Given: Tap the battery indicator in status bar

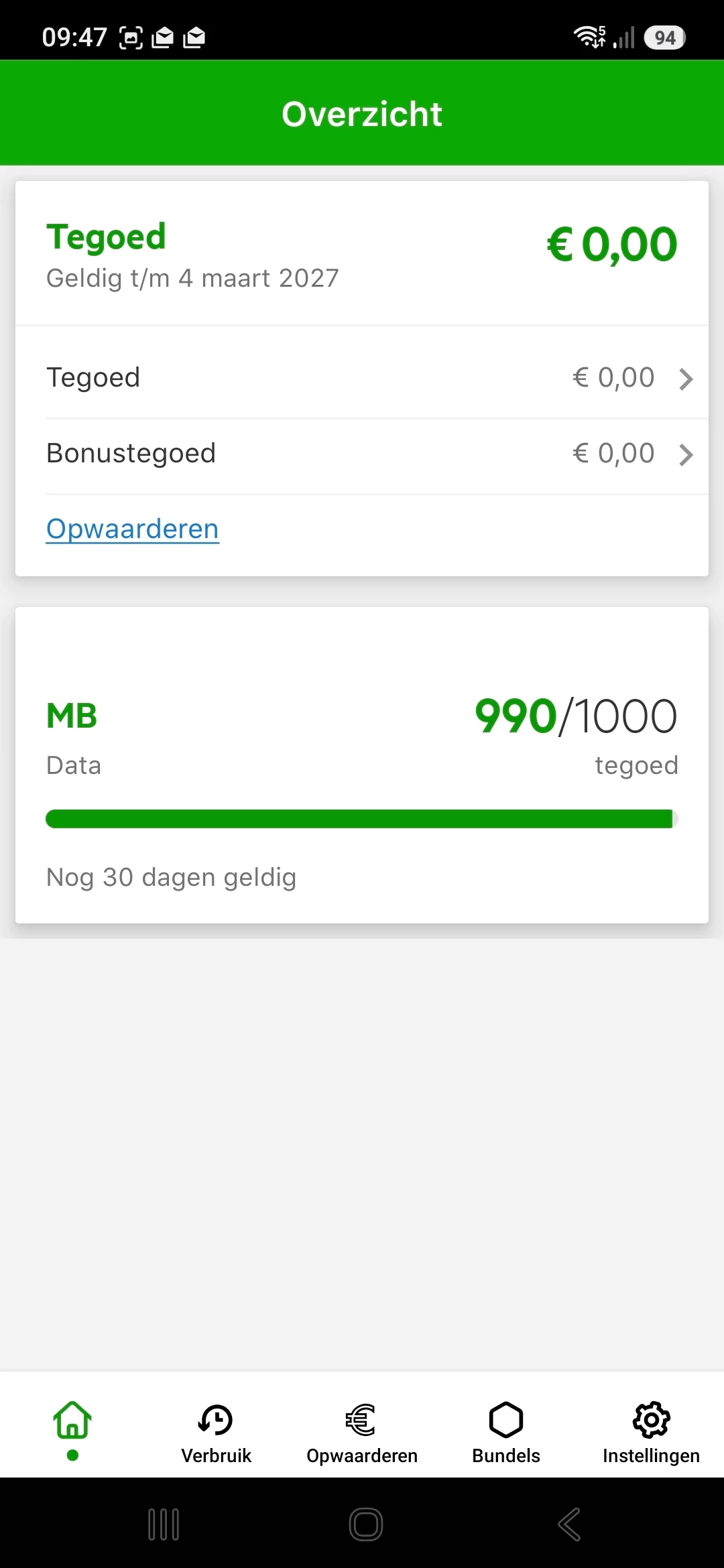Looking at the screenshot, I should pos(664,38).
